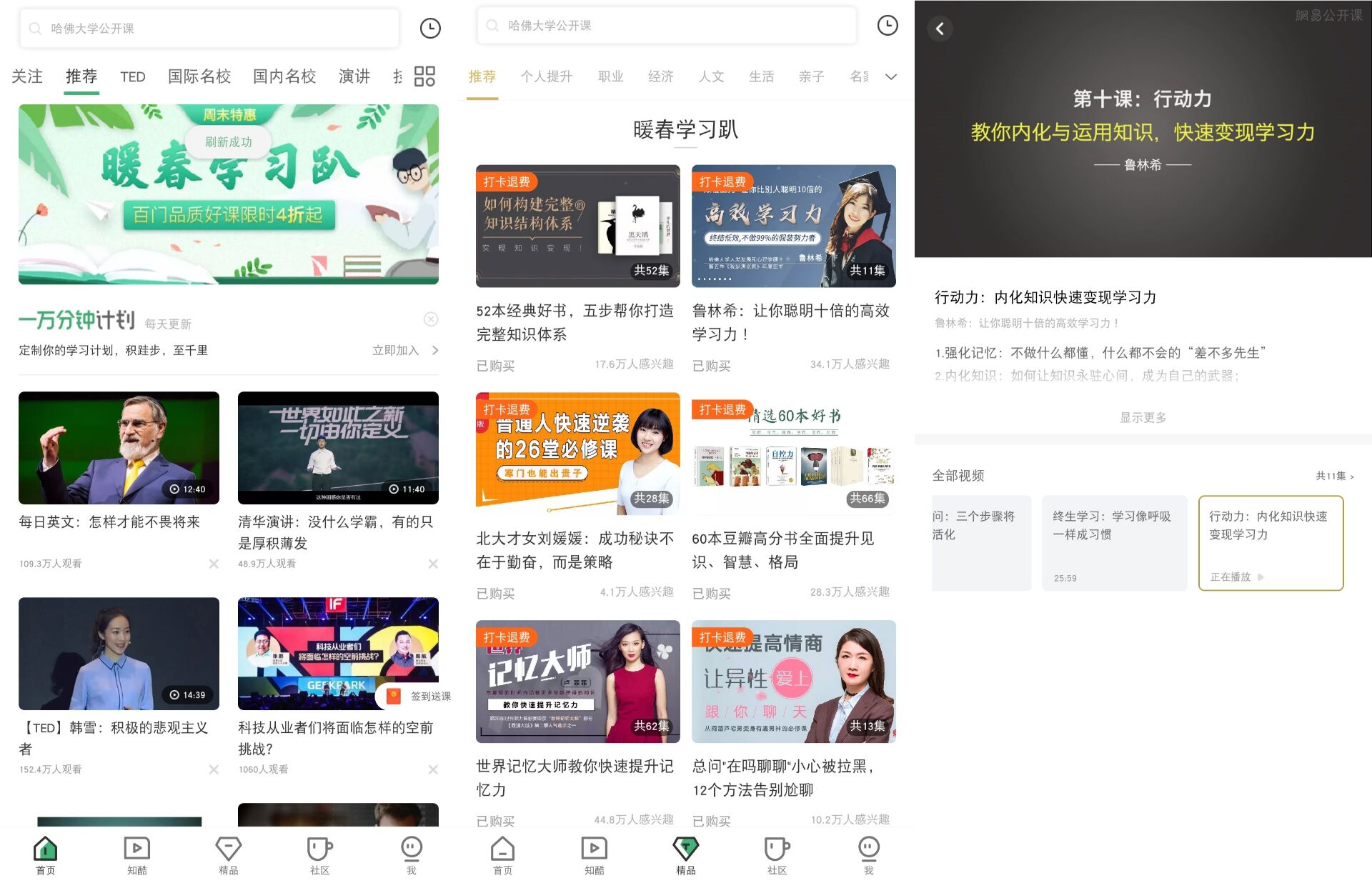The image size is (1372, 883).
Task: Switch to the 亲子 tab
Action: pos(812,76)
